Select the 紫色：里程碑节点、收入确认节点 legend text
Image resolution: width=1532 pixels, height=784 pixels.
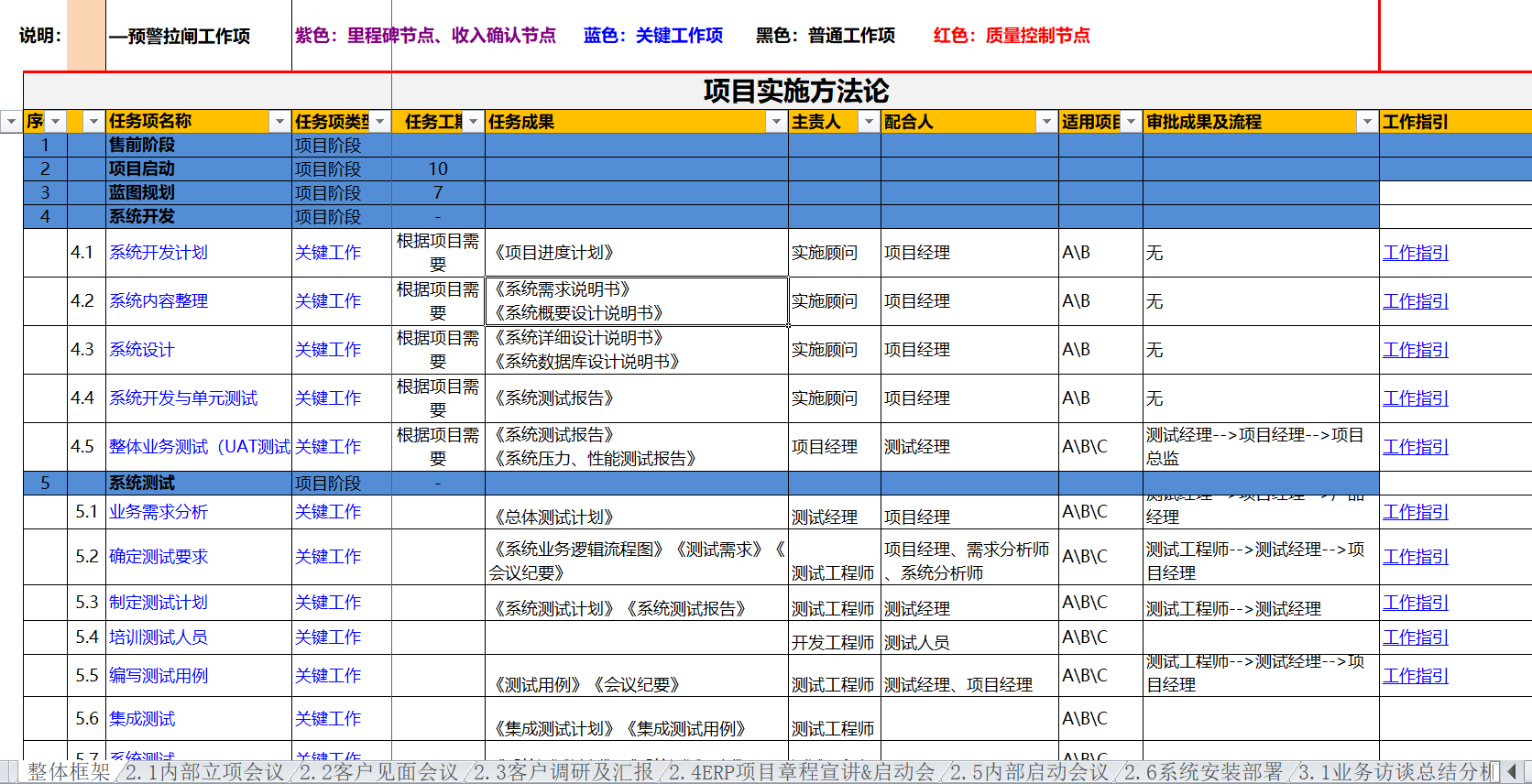(x=425, y=36)
